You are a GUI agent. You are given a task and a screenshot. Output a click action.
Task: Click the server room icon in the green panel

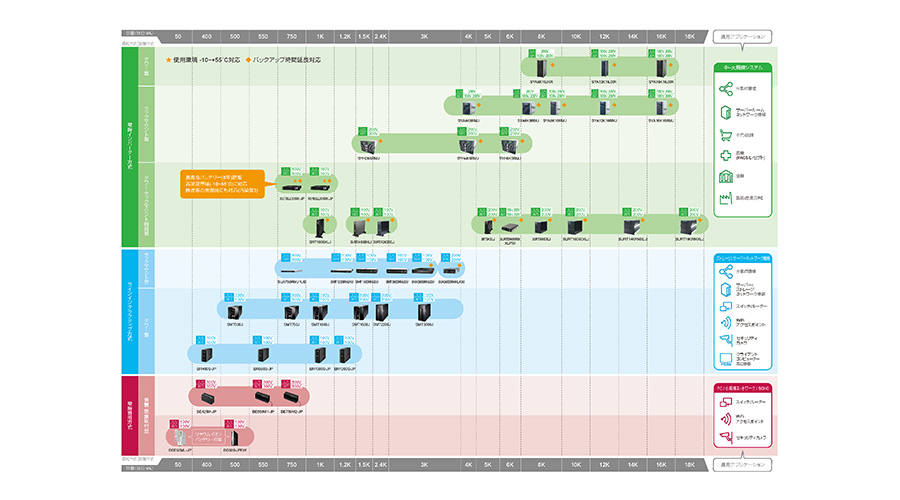[726, 112]
